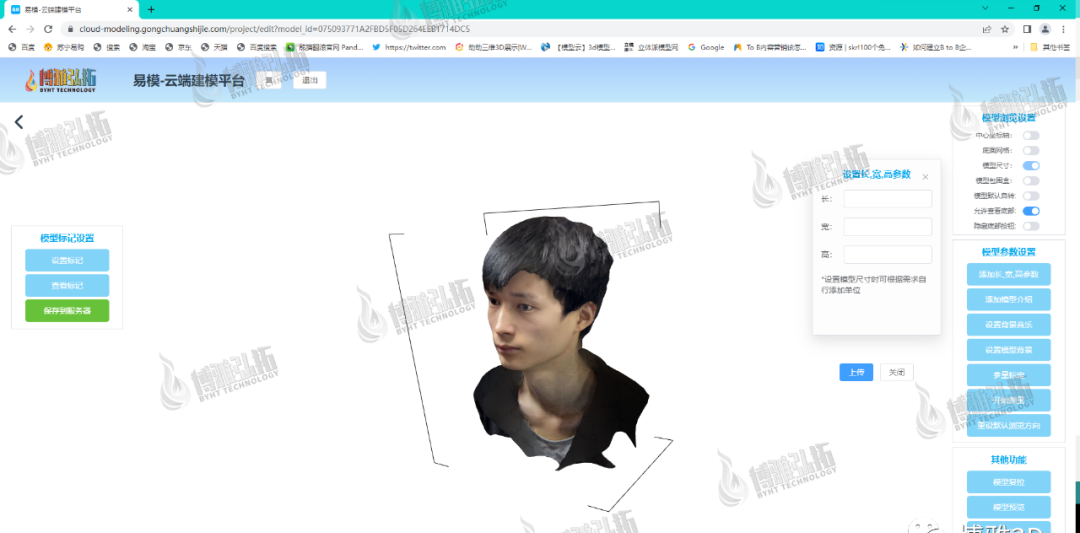
Task: Toggle the 底面网格 switch
Action: click(x=1030, y=150)
